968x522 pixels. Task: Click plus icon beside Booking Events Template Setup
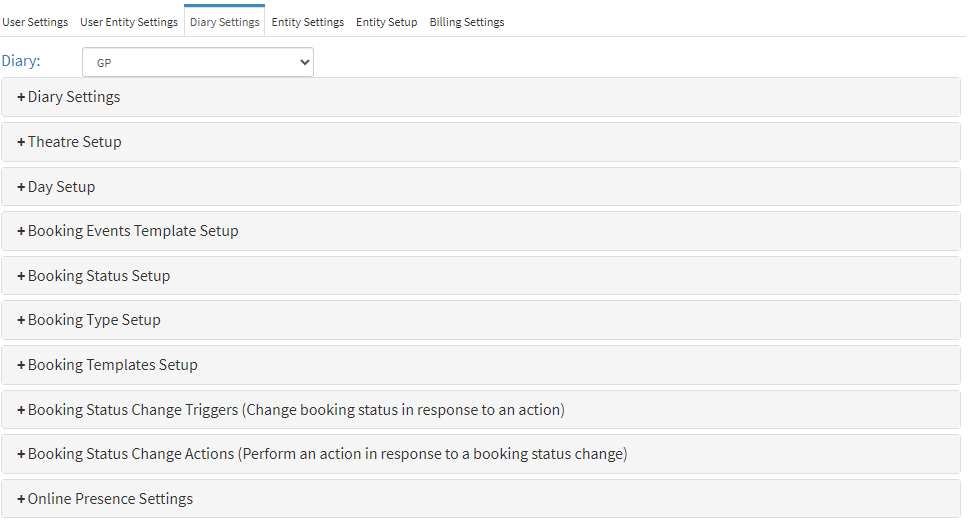(x=21, y=231)
